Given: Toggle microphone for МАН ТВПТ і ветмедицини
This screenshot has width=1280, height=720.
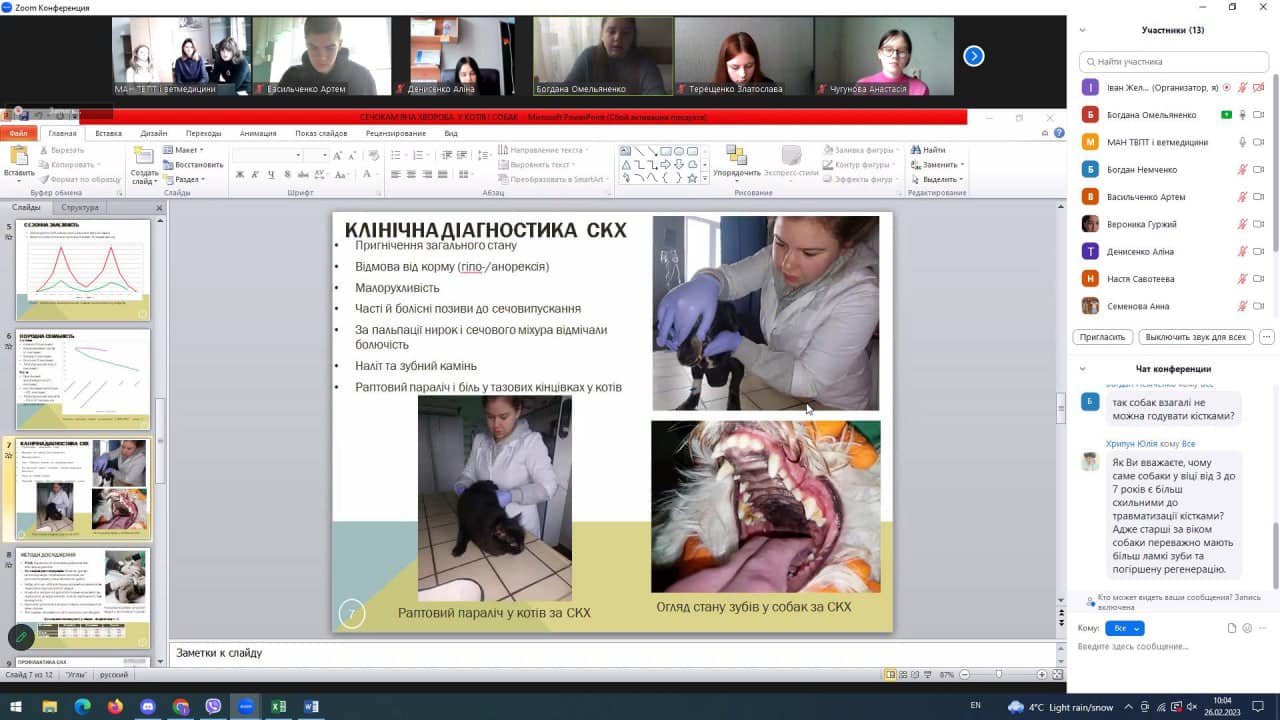Looking at the screenshot, I should [1242, 142].
